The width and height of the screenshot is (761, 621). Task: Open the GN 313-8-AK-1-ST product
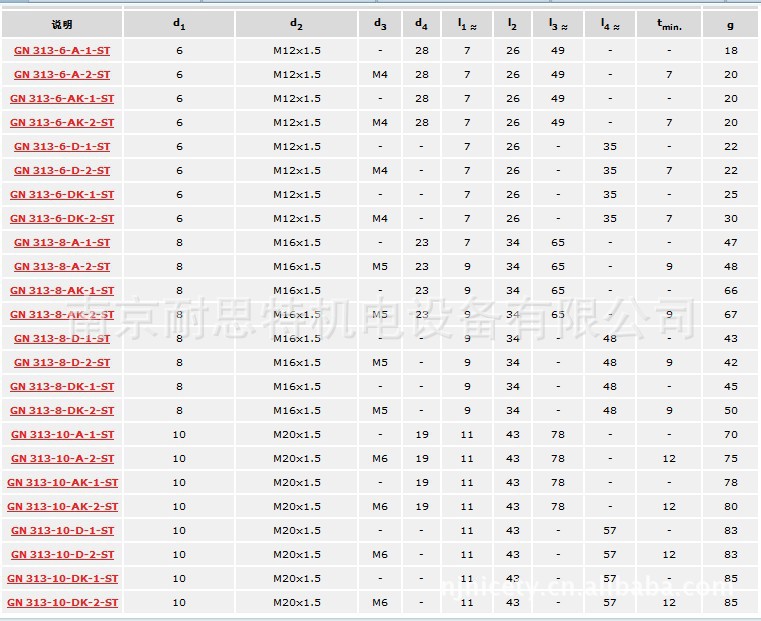tap(62, 291)
